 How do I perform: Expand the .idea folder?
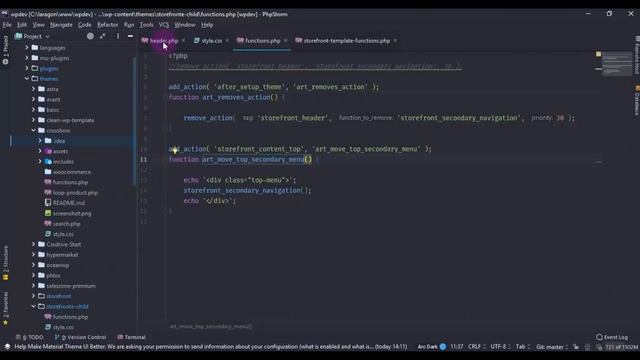tap(40, 141)
